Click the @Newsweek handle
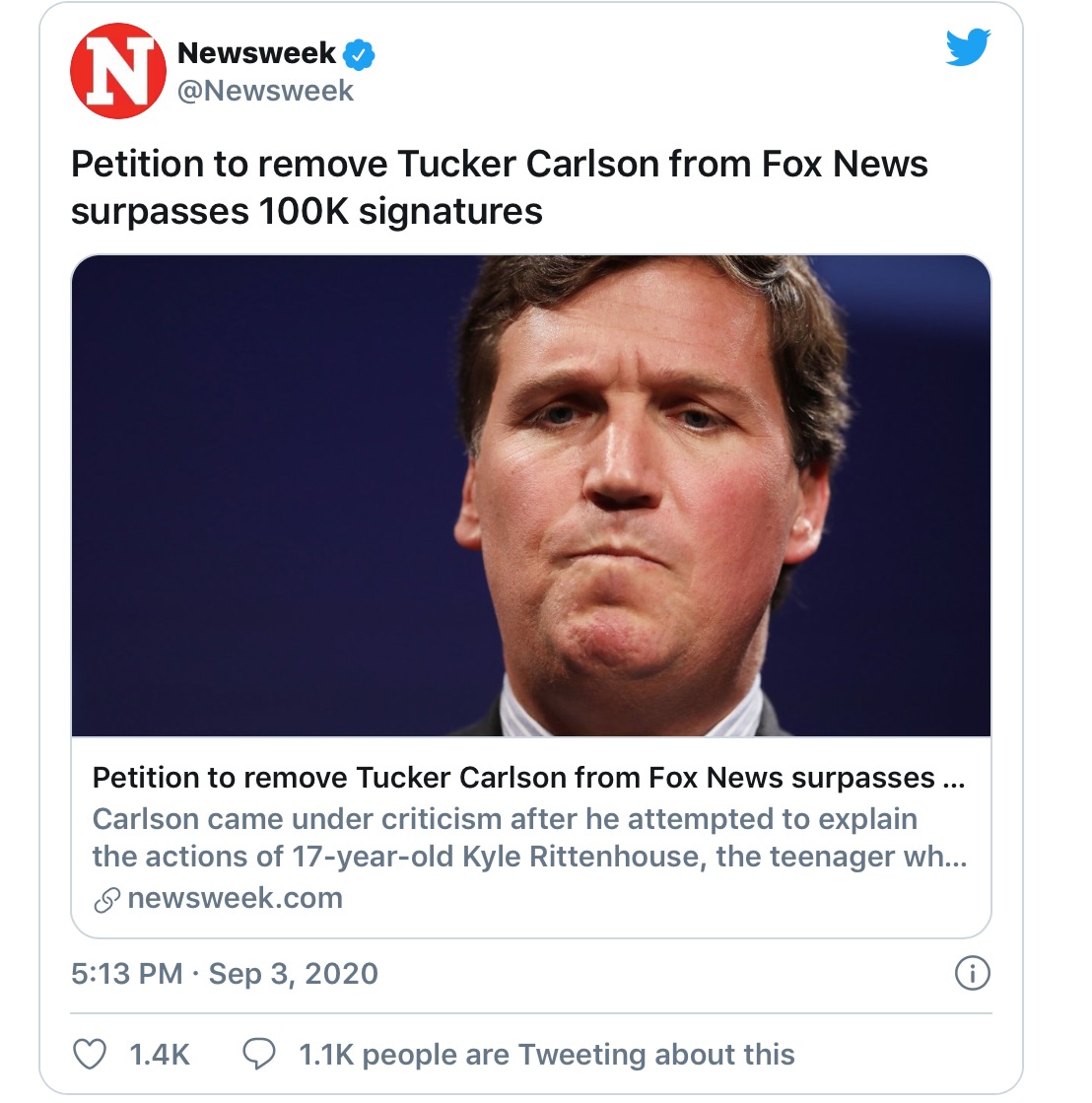 point(265,91)
